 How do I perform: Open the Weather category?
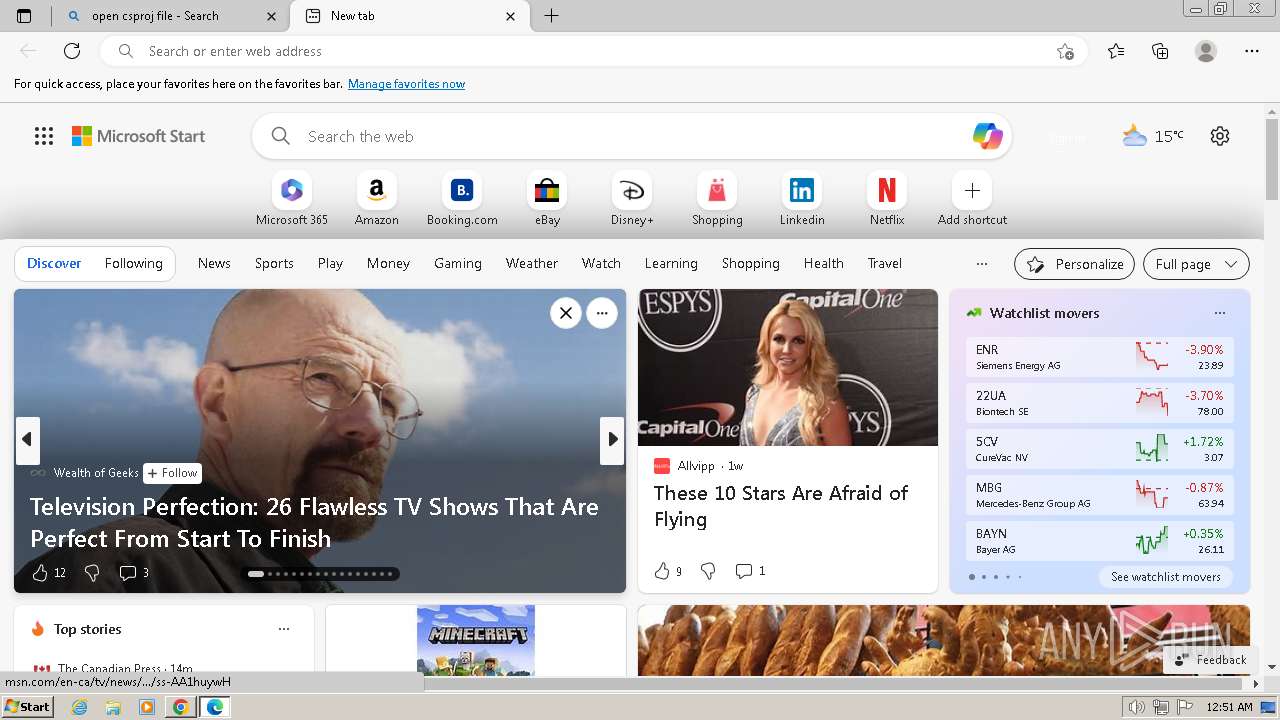532,263
